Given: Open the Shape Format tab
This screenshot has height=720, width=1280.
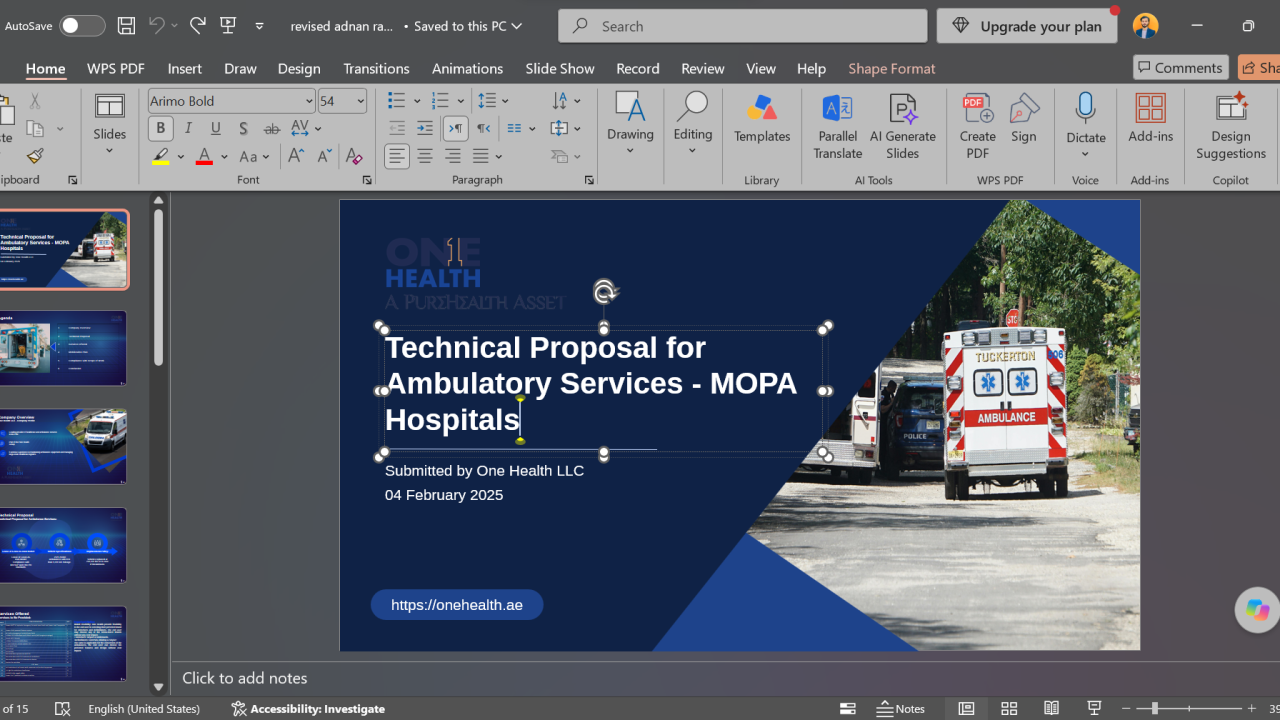Looking at the screenshot, I should click(x=892, y=68).
